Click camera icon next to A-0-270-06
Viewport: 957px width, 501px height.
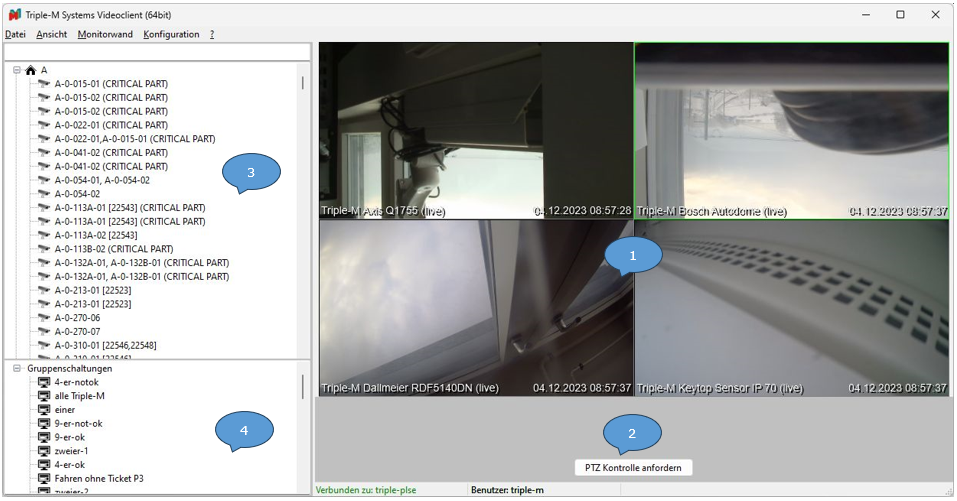pos(44,317)
